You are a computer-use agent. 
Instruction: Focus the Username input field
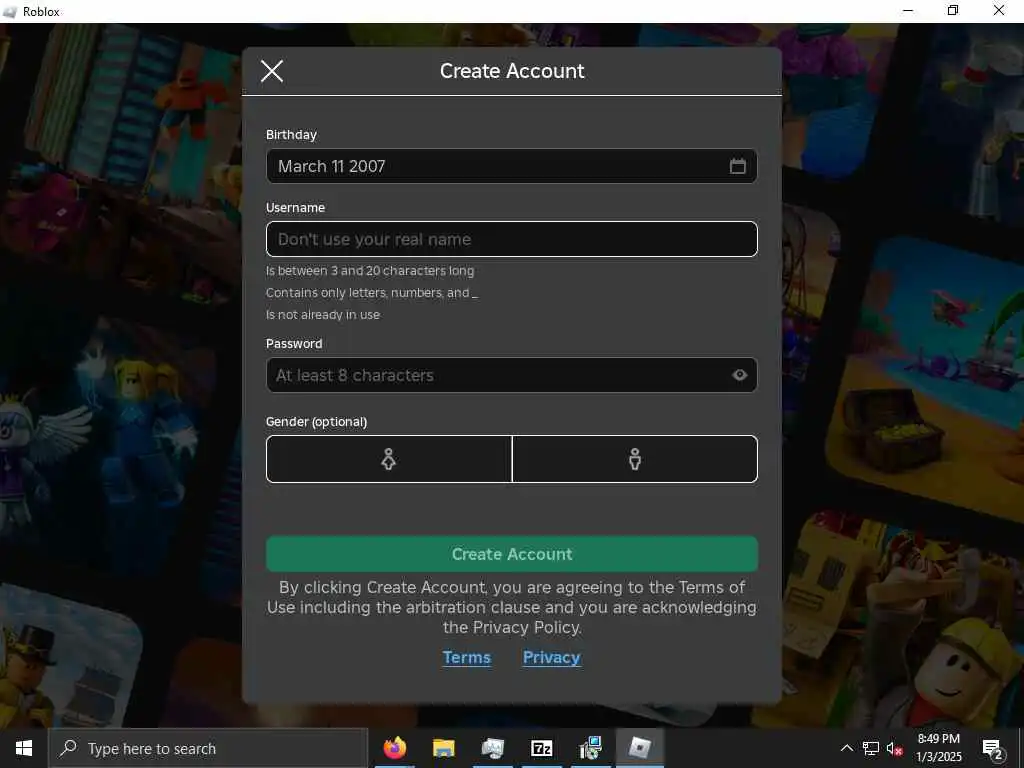511,239
